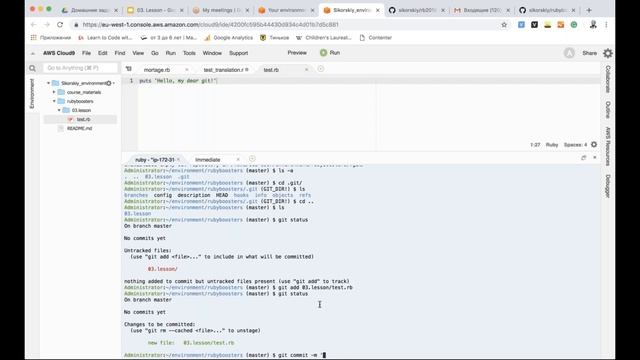
Task: Close the Immediate terminal tab
Action: [x=238, y=160]
